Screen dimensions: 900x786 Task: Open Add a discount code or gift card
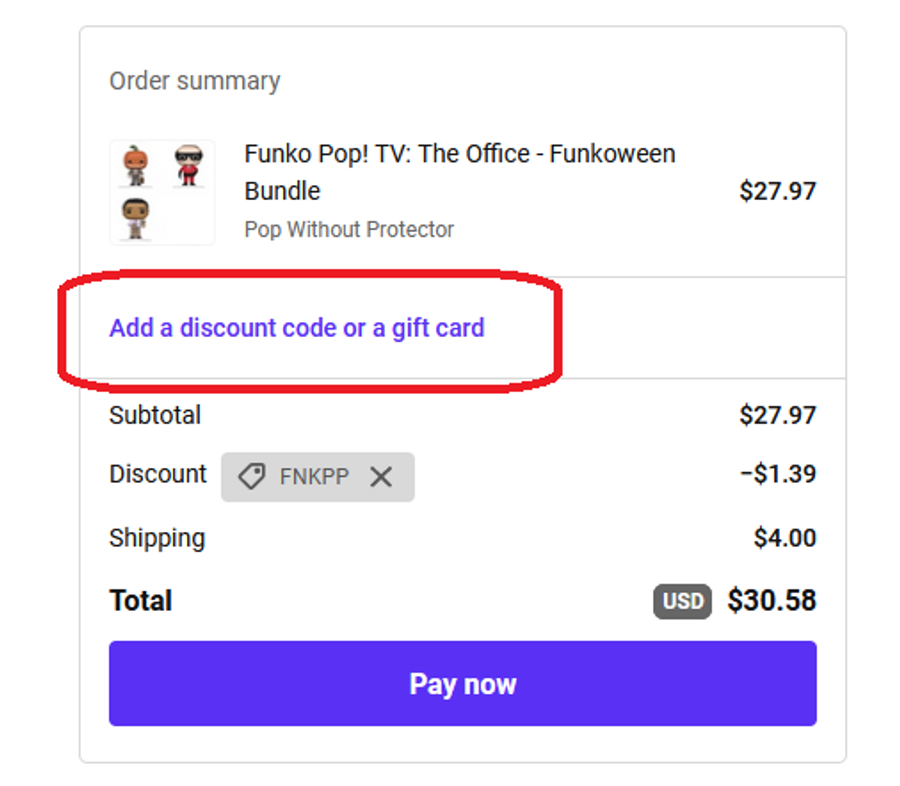(x=296, y=328)
